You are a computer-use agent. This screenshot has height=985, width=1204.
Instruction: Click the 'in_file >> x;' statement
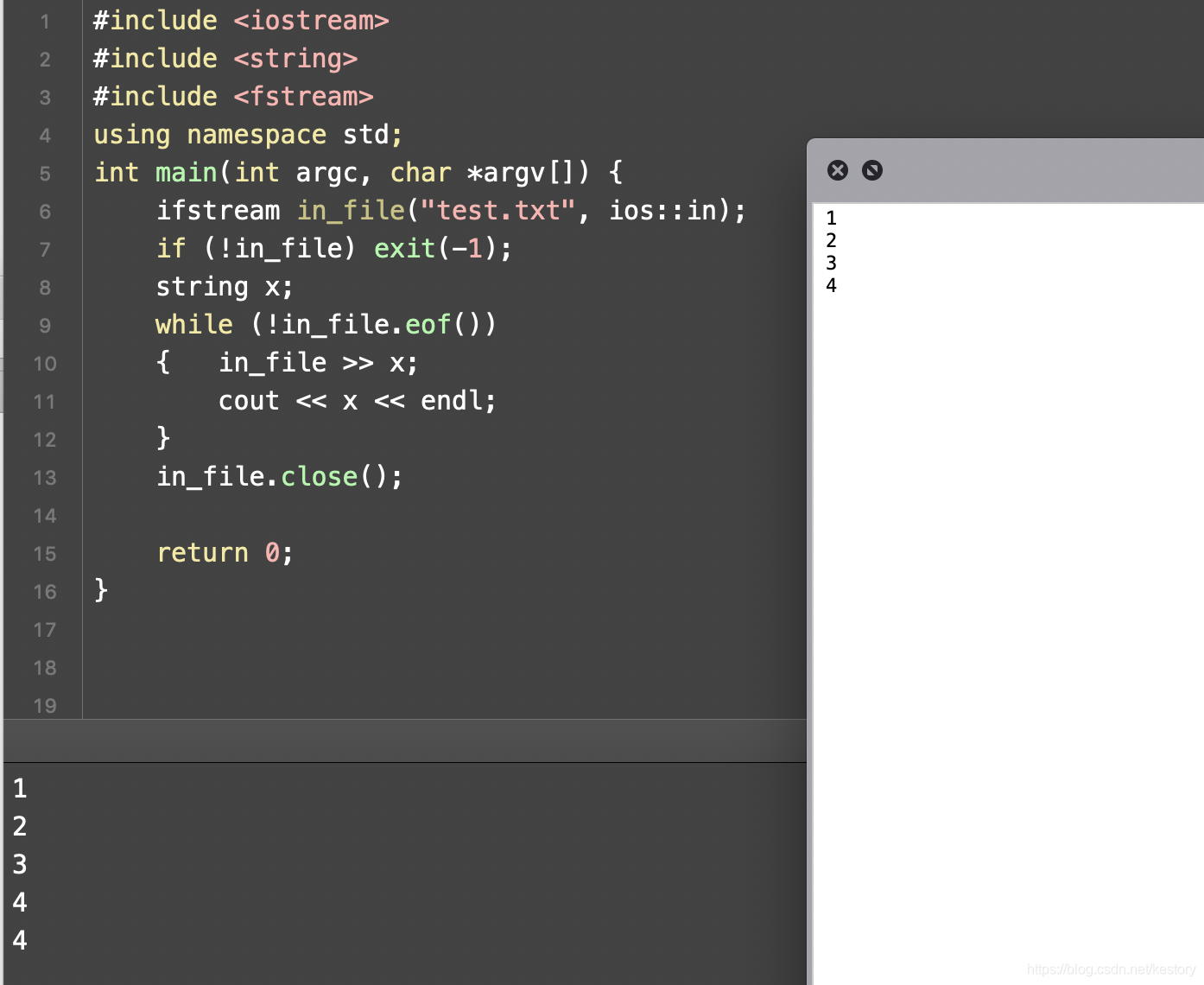coord(319,363)
